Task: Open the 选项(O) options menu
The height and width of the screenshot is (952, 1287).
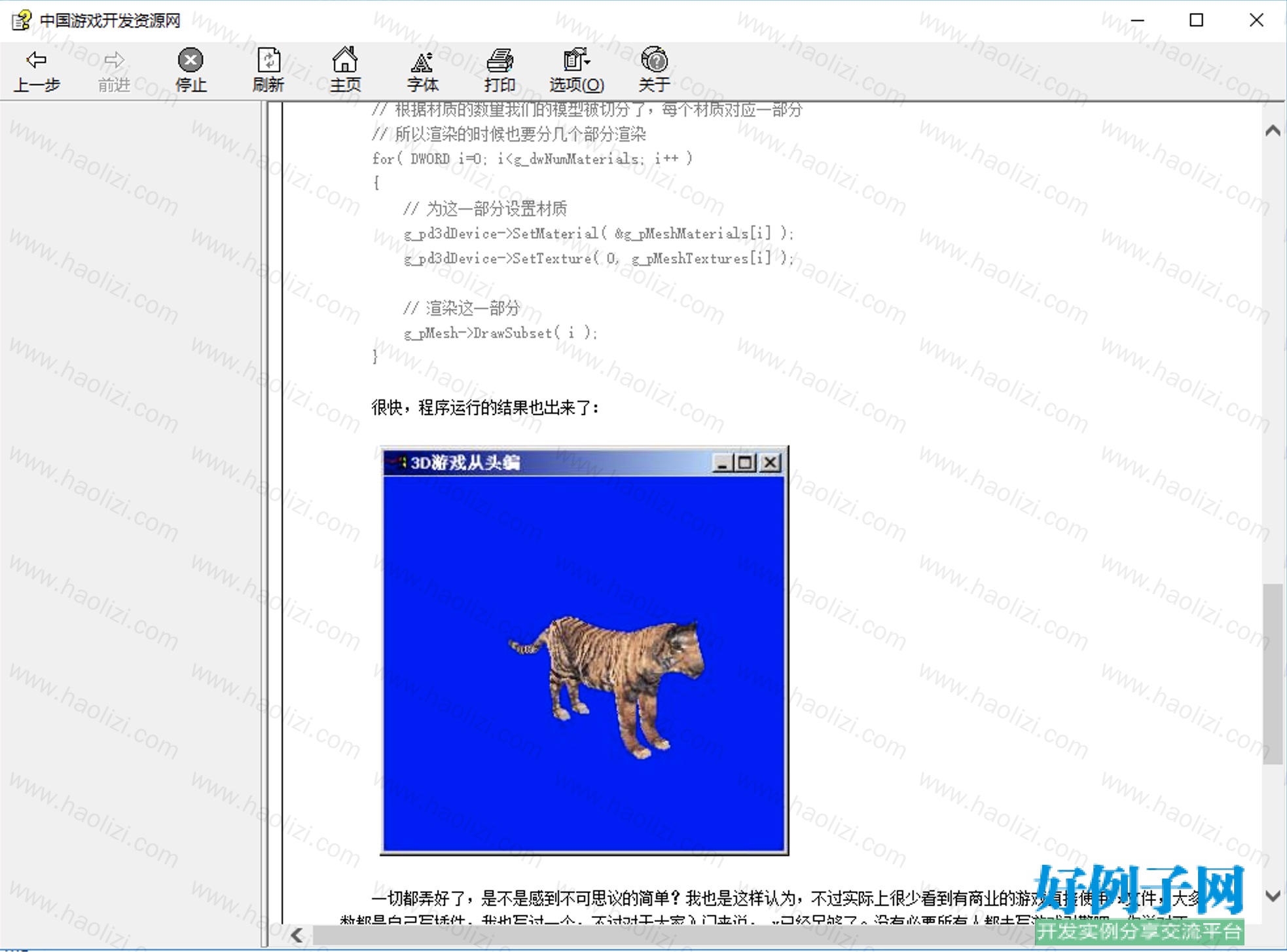Action: pos(576,71)
